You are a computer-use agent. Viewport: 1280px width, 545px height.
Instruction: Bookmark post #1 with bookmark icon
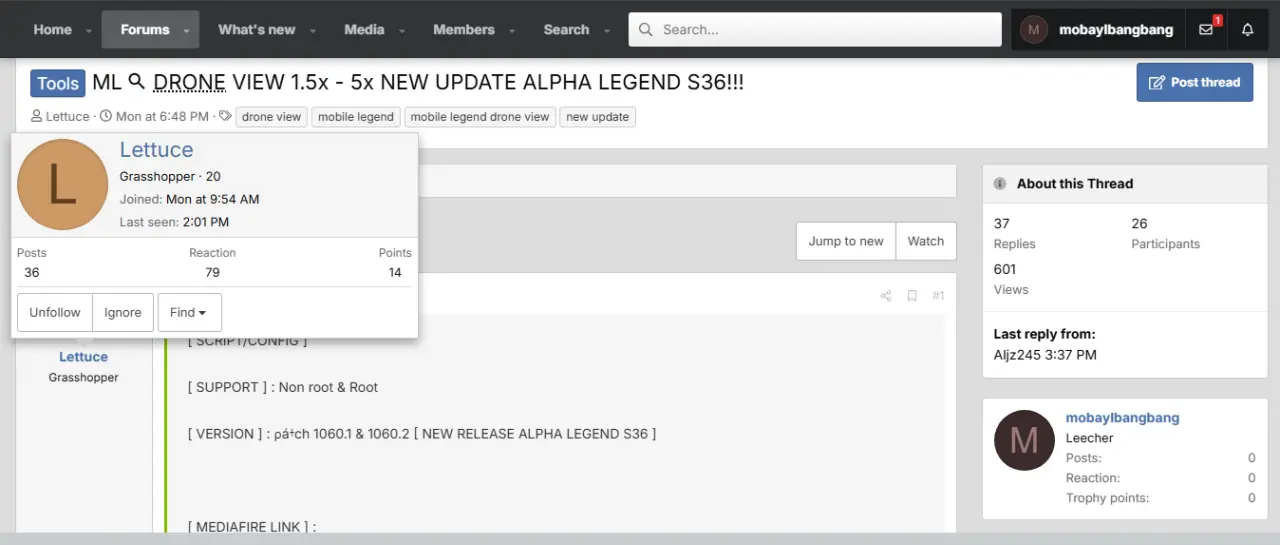click(x=912, y=296)
